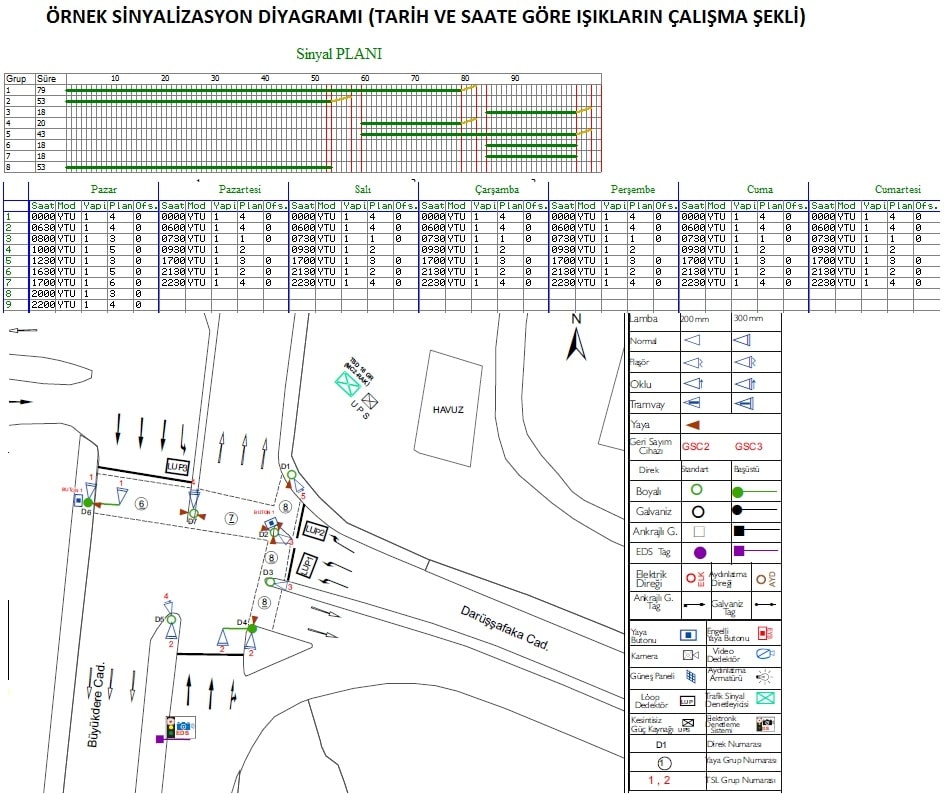Click the LUP3 loop detector box
The height and width of the screenshot is (794, 950).
[x=177, y=467]
